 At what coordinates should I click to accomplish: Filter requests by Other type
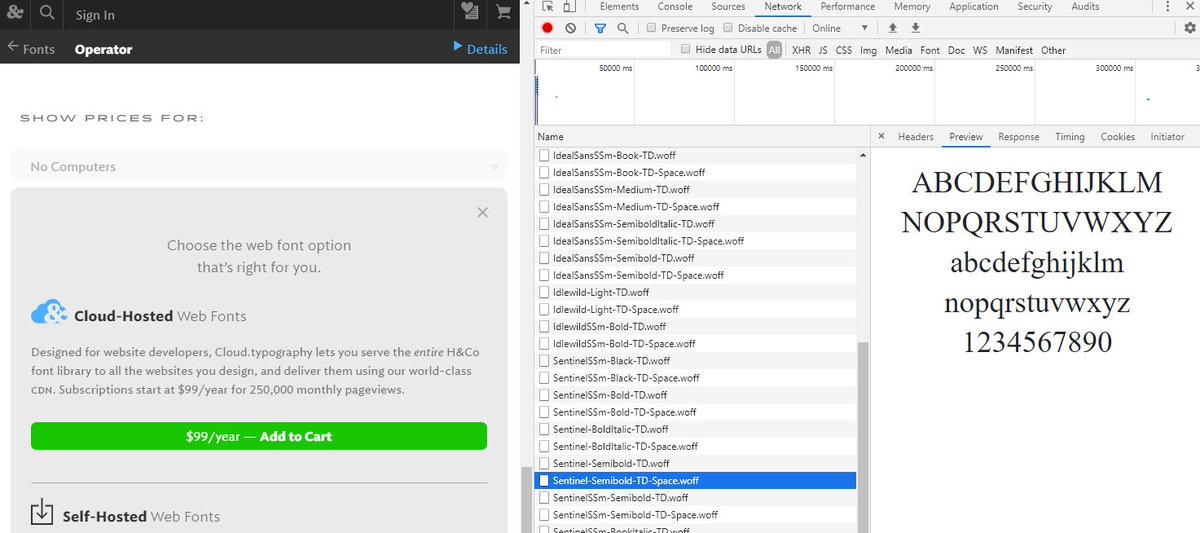point(1053,50)
